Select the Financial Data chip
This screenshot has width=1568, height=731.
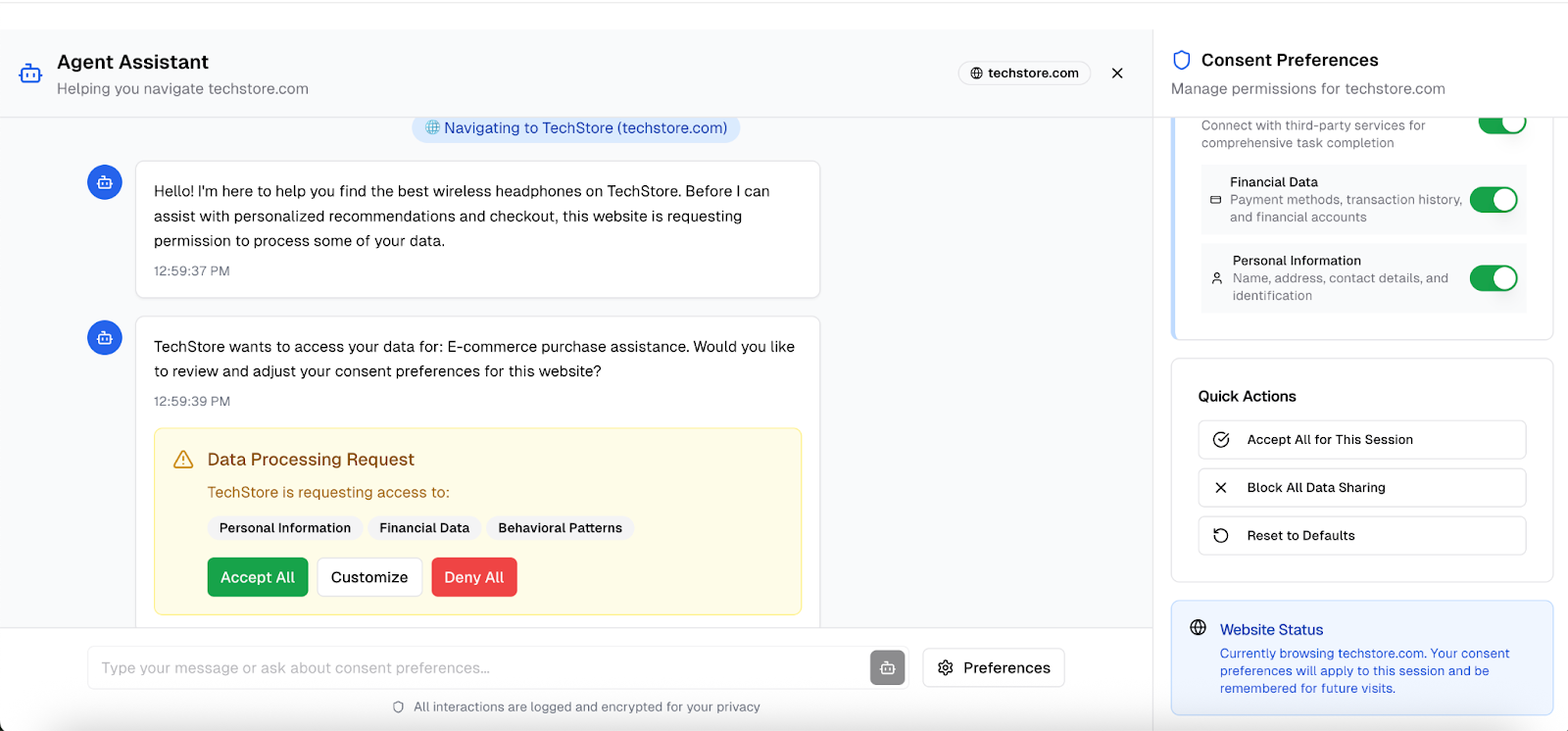(x=424, y=528)
